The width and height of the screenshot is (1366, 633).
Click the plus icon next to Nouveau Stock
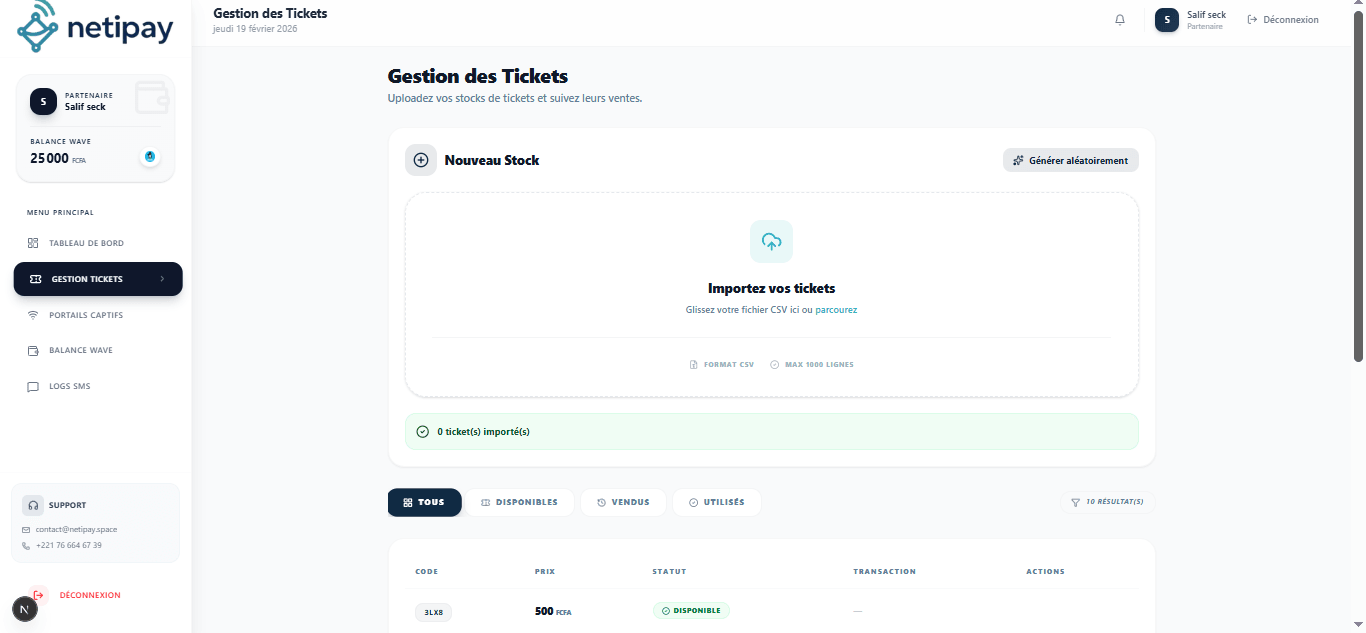click(x=420, y=159)
